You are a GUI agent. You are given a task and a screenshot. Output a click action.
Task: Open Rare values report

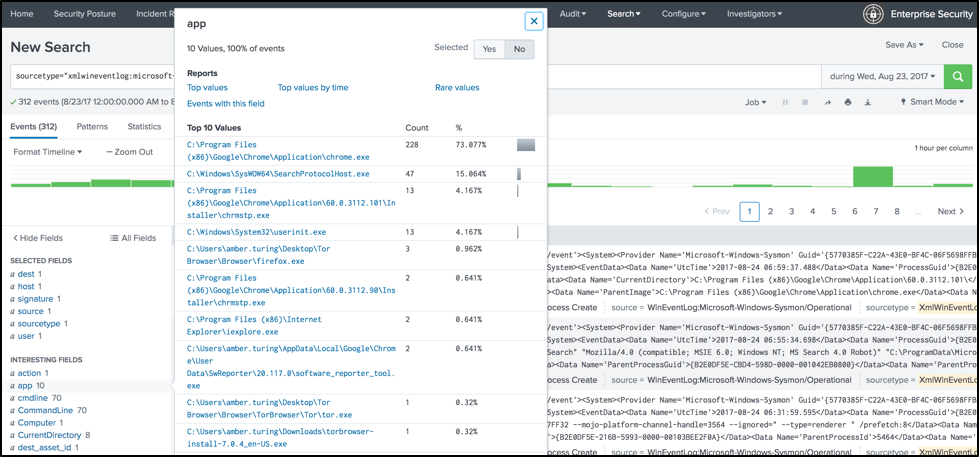click(457, 88)
